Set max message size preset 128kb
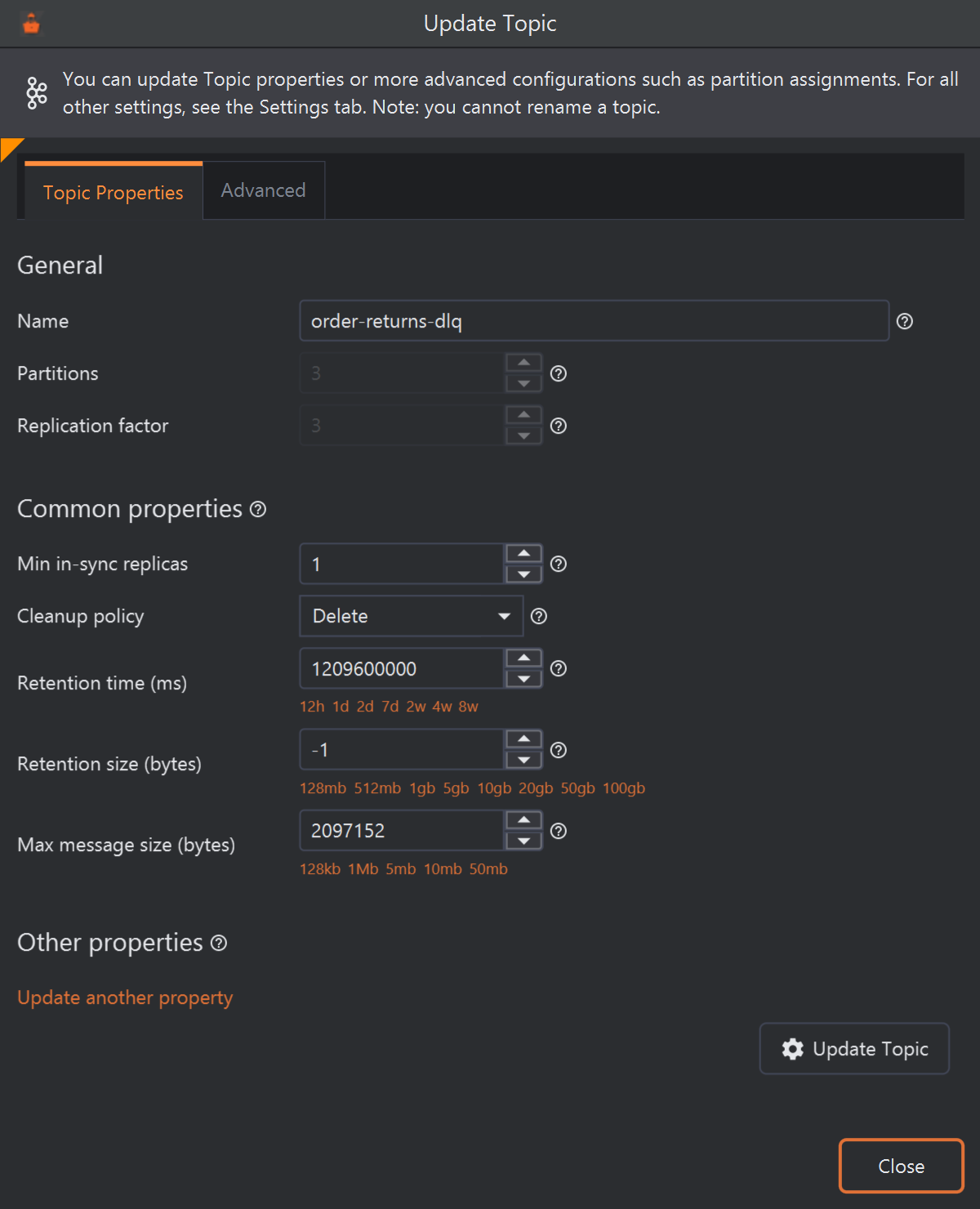 pos(320,869)
